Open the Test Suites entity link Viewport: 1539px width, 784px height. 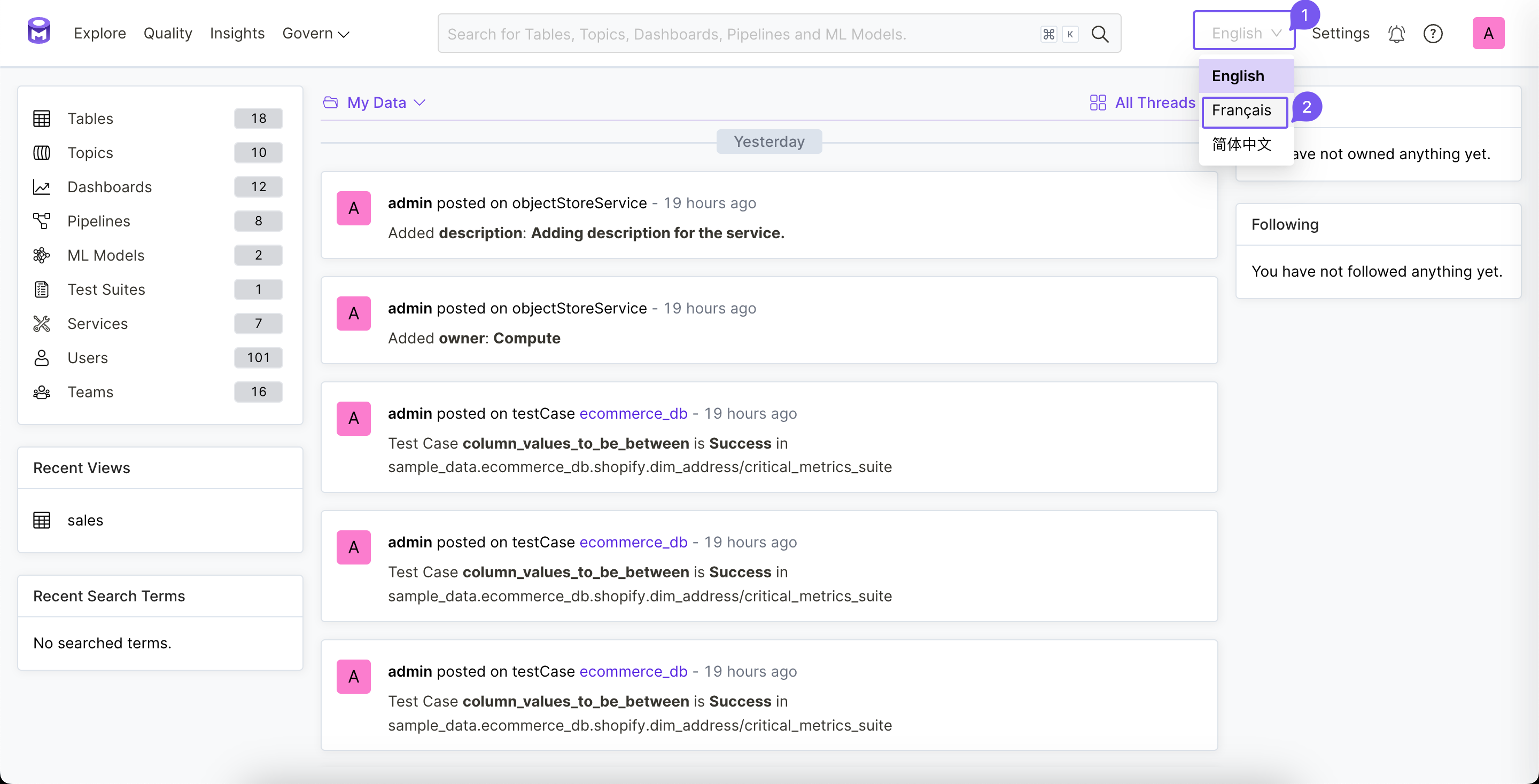click(x=106, y=289)
